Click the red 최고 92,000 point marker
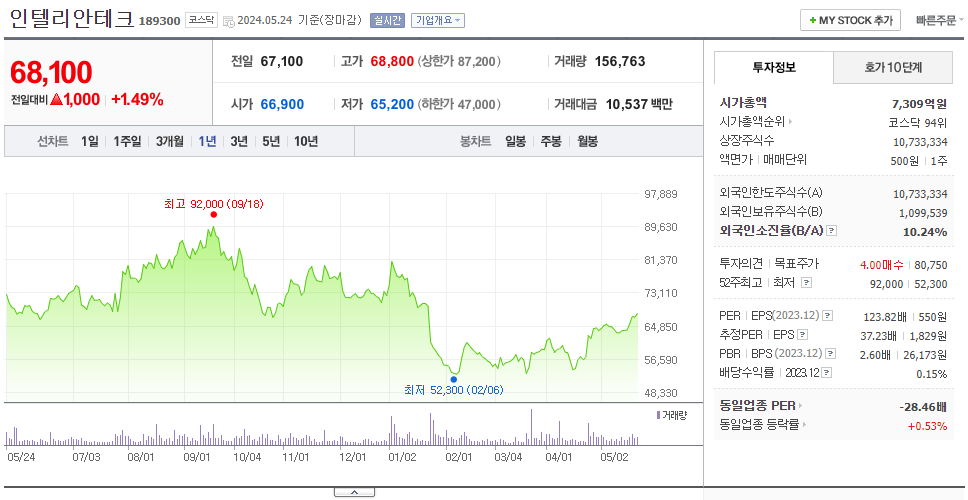Image resolution: width=968 pixels, height=500 pixels. [214, 215]
